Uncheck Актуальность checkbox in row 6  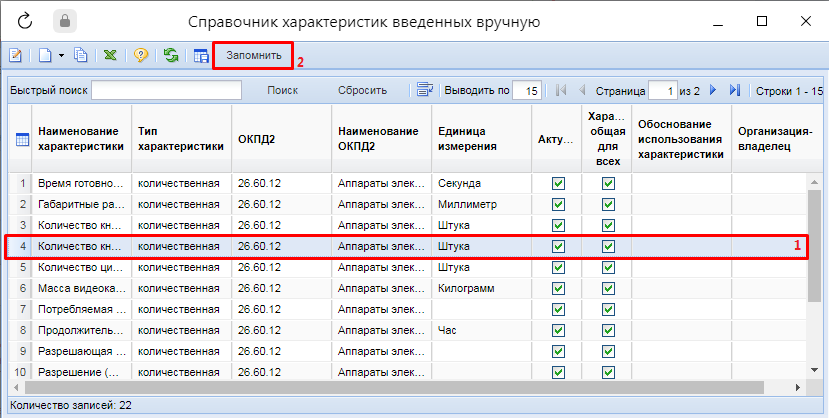click(558, 288)
